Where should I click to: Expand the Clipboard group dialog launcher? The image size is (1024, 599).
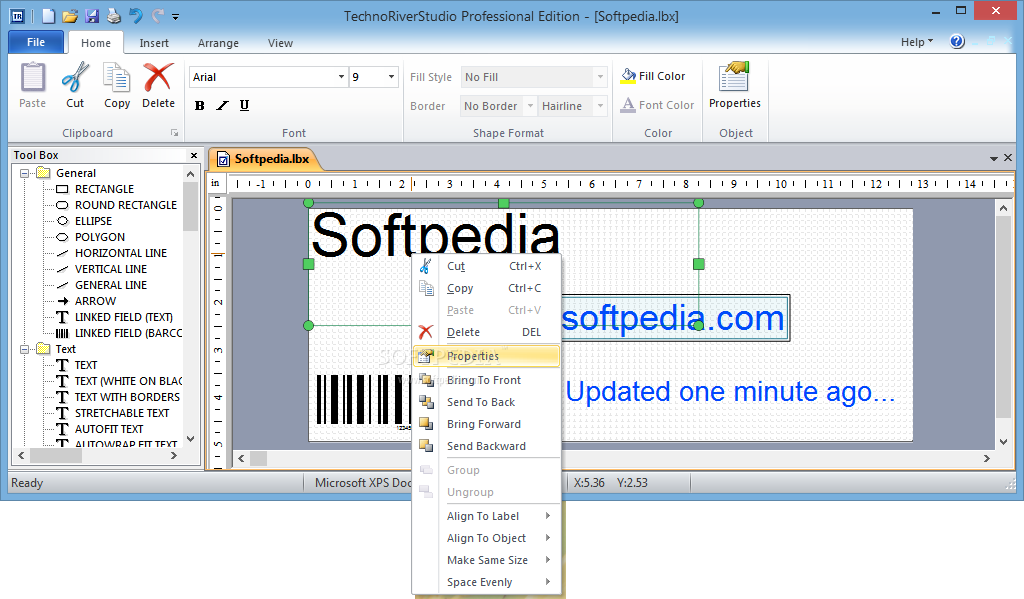click(x=174, y=133)
